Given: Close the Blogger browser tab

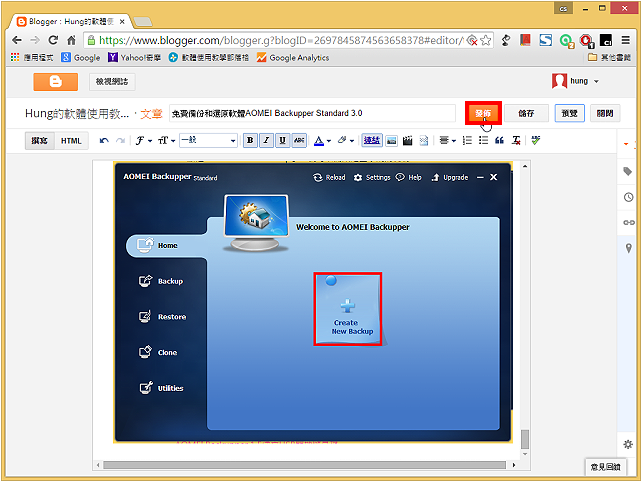Looking at the screenshot, I should click(x=122, y=22).
